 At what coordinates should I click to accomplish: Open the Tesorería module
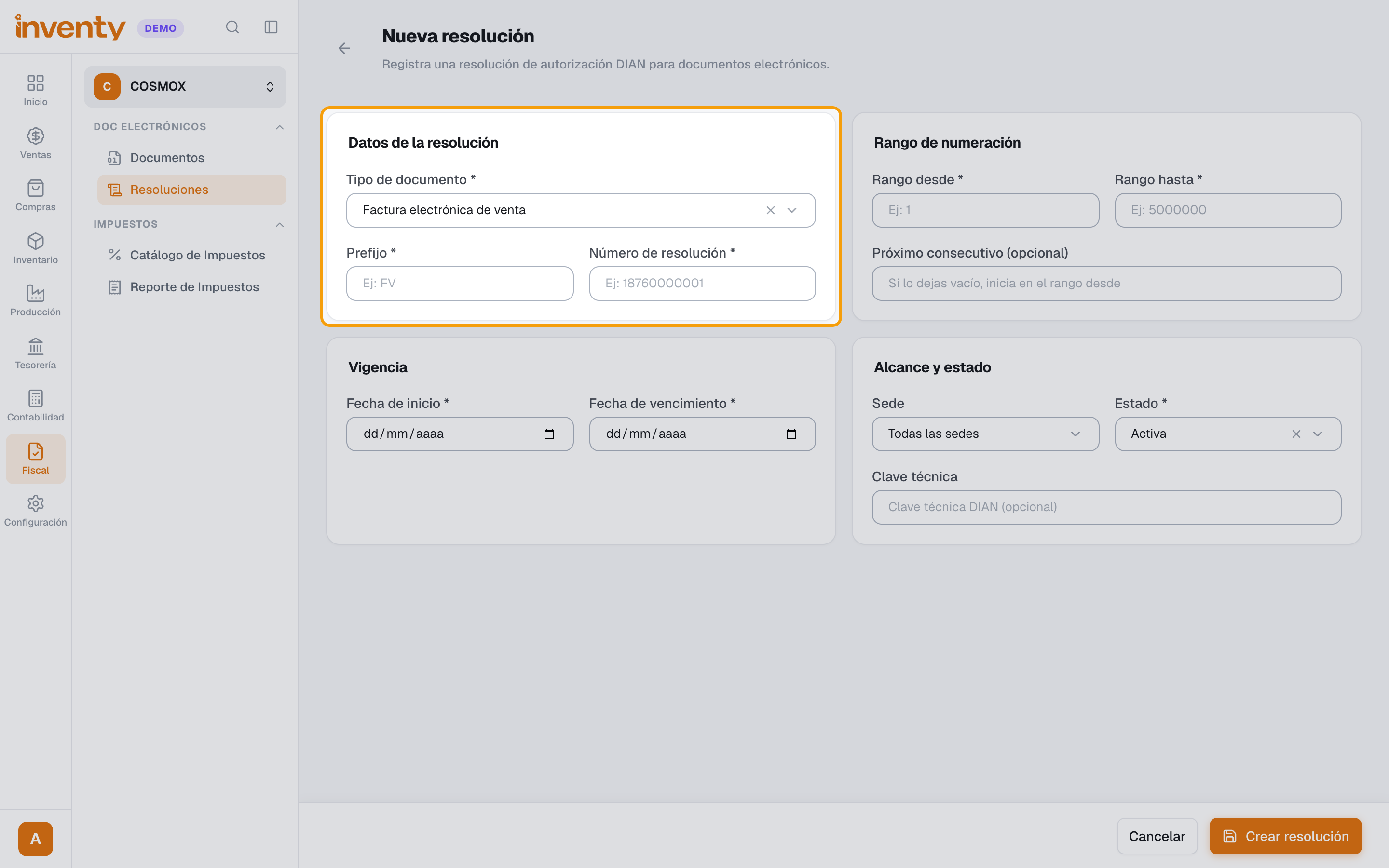36,353
